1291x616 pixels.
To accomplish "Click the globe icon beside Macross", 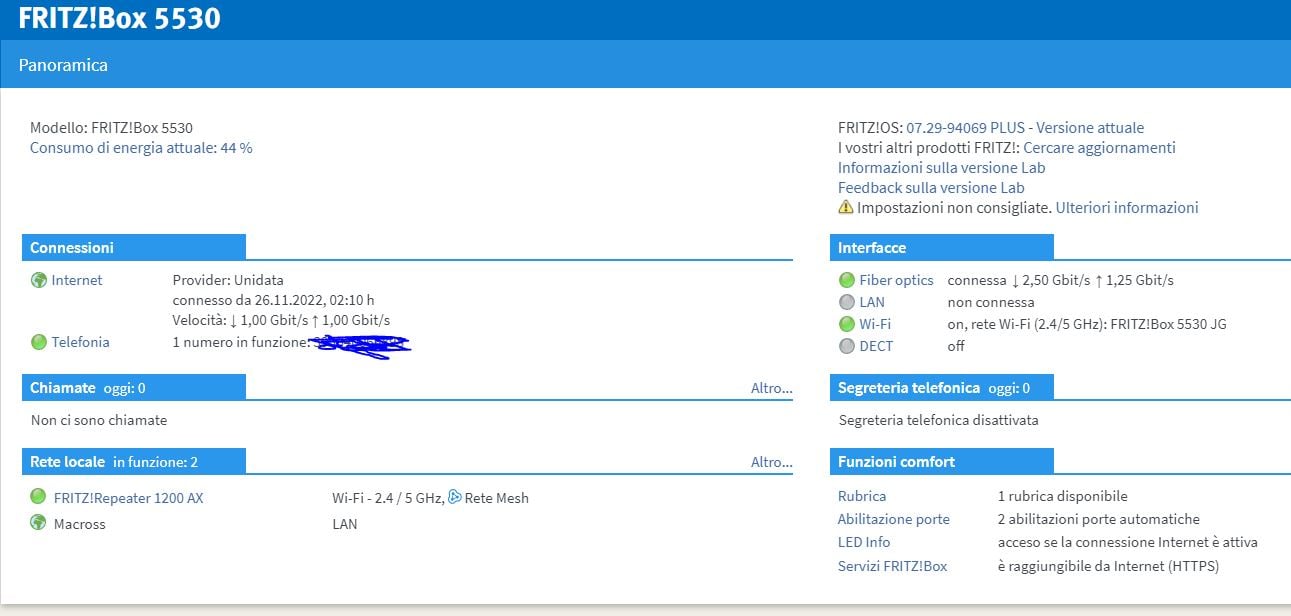I will point(39,522).
